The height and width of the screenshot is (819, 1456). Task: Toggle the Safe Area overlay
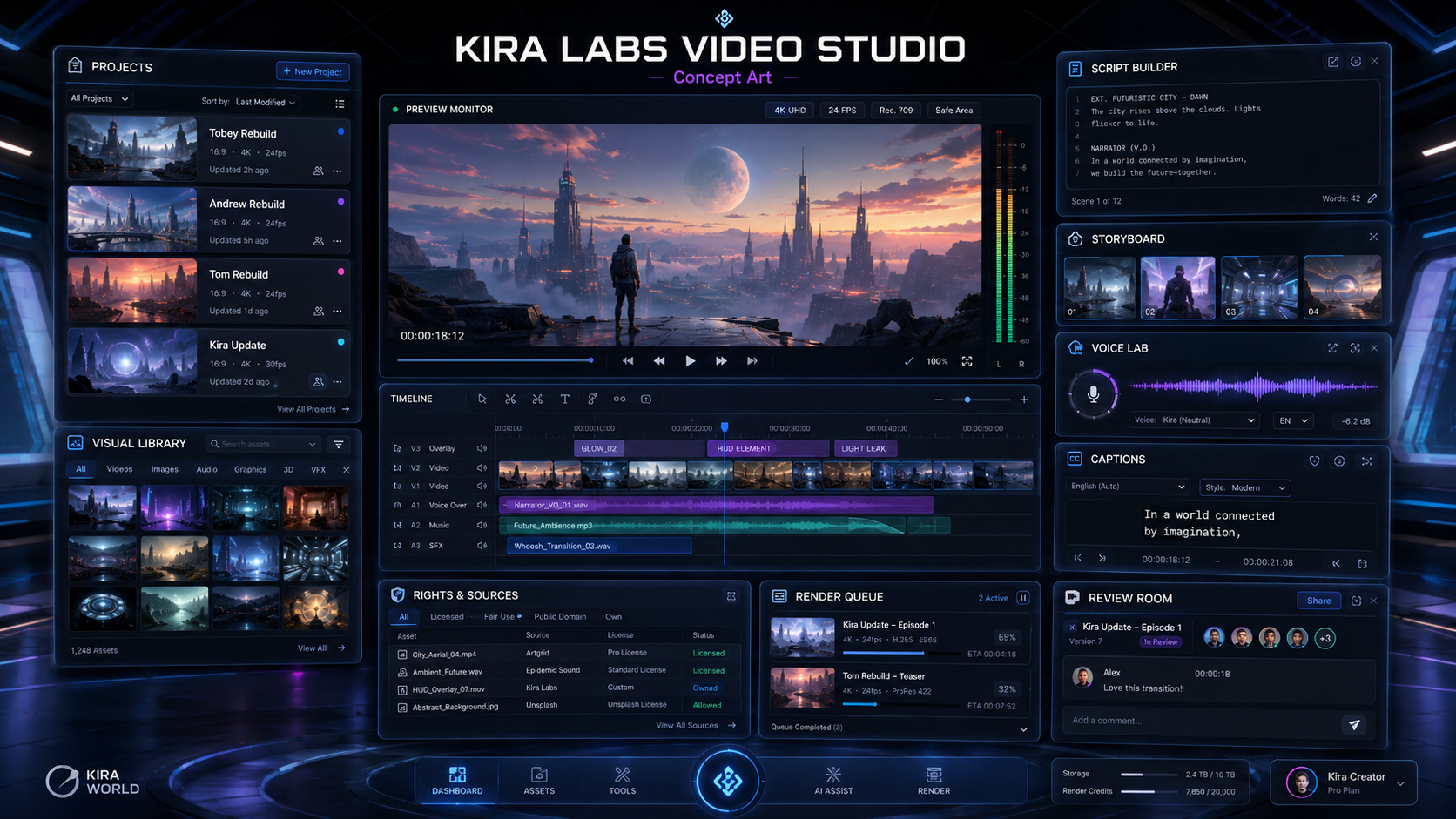tap(954, 111)
